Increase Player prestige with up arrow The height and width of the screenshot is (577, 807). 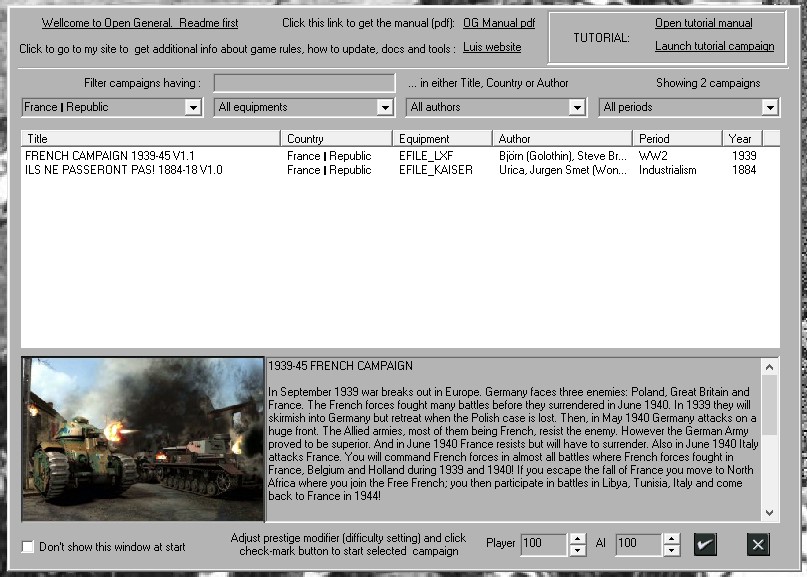coord(577,539)
